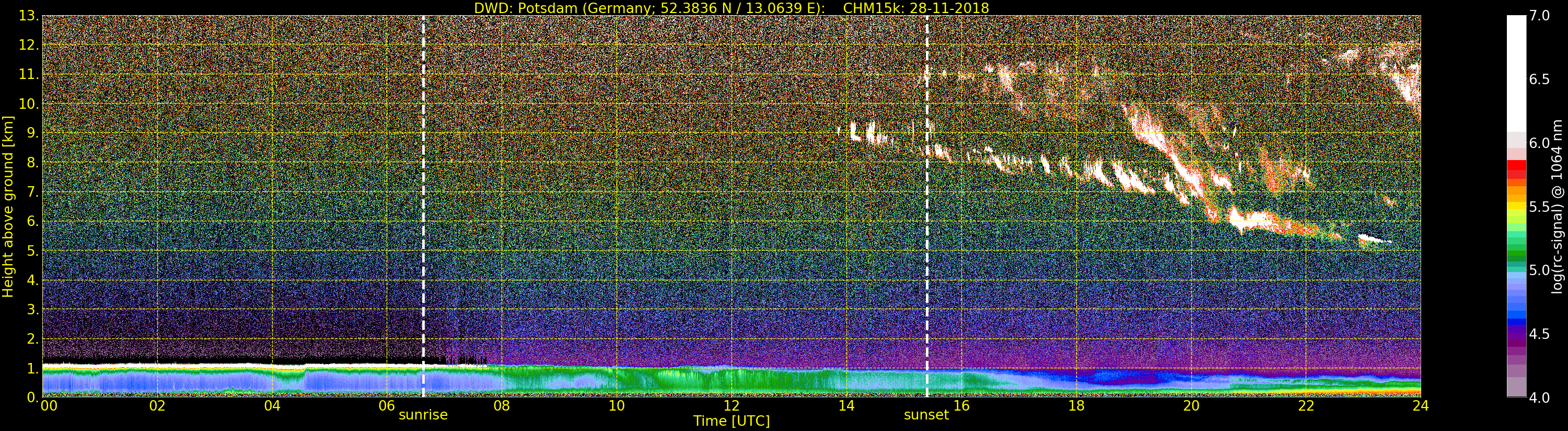This screenshot has height=431, width=1568.
Task: Click the x-axis tick label '22'
Action: pyautogui.click(x=1306, y=406)
